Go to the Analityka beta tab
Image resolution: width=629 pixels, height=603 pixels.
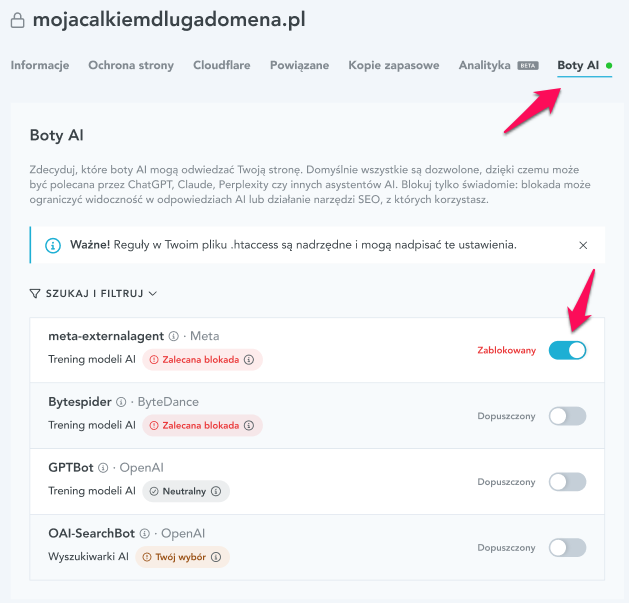tap(499, 65)
